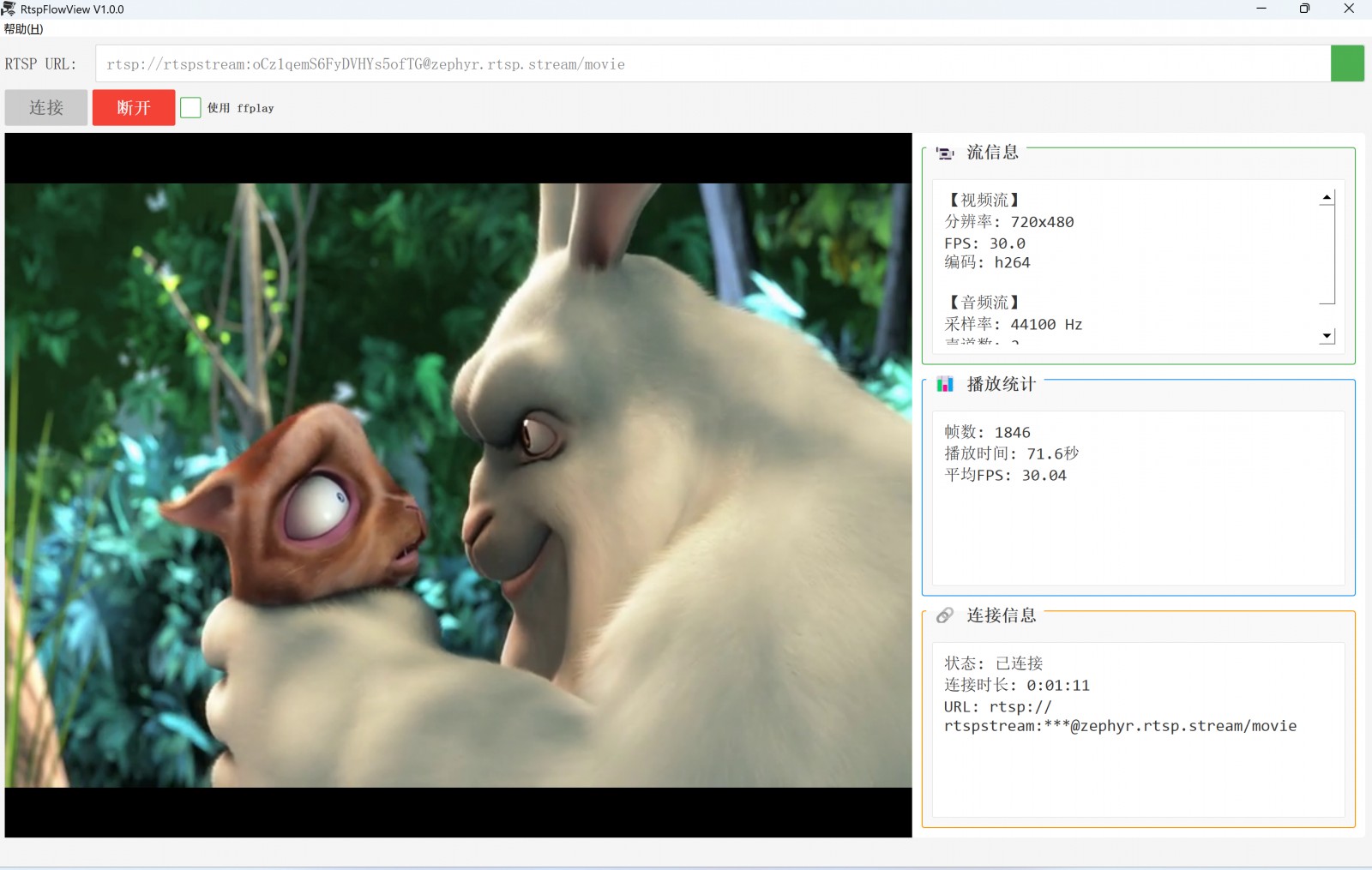This screenshot has width=1372, height=870.
Task: Click the green button beside URL field
Action: [x=1347, y=64]
